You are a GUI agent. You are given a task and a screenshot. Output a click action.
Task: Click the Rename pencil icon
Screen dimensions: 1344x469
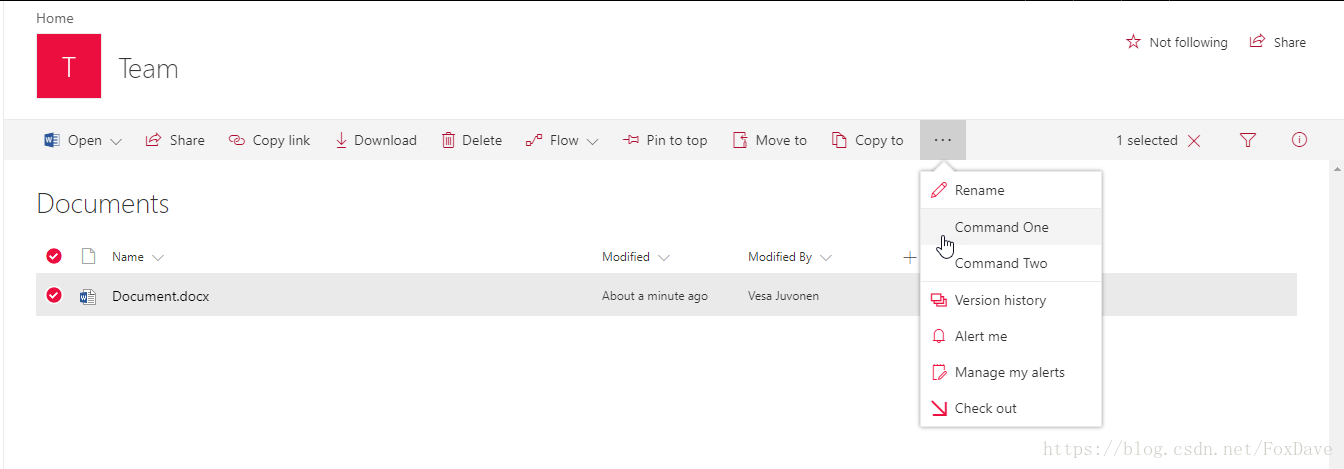point(938,190)
